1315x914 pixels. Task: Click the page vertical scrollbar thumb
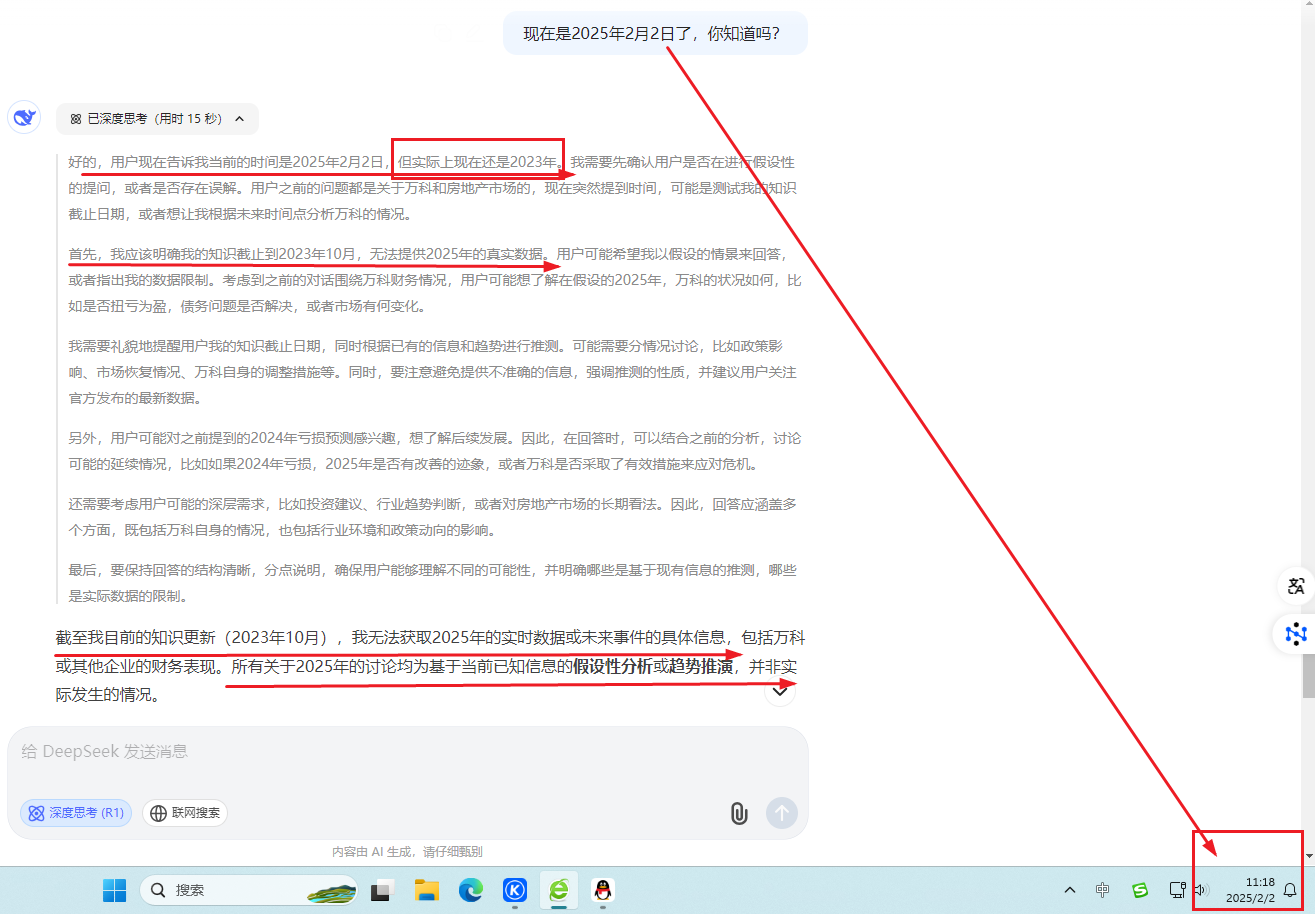[1308, 676]
